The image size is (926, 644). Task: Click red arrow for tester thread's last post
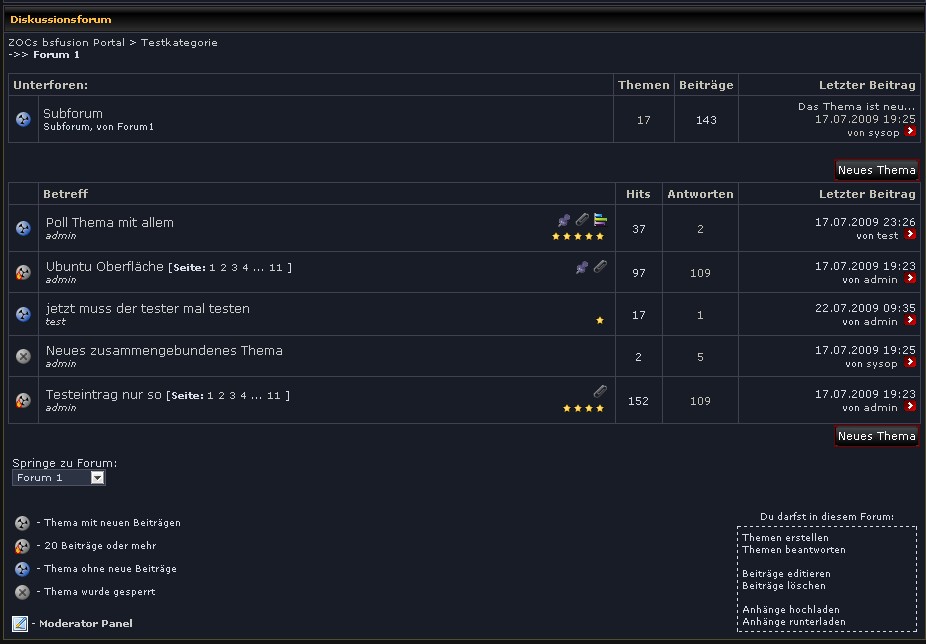(x=910, y=321)
